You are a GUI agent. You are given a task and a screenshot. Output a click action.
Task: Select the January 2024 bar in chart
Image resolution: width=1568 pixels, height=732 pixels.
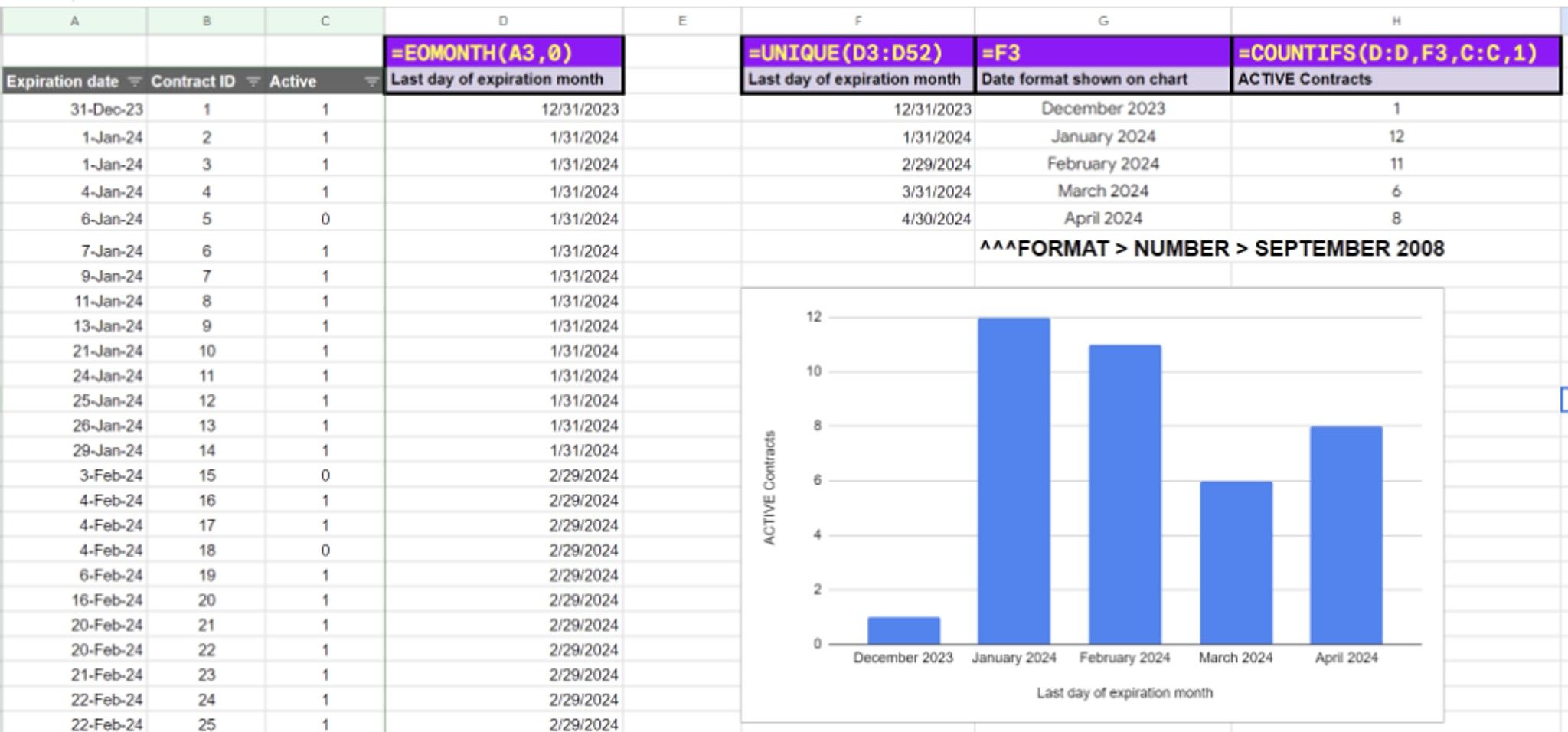click(x=1014, y=481)
